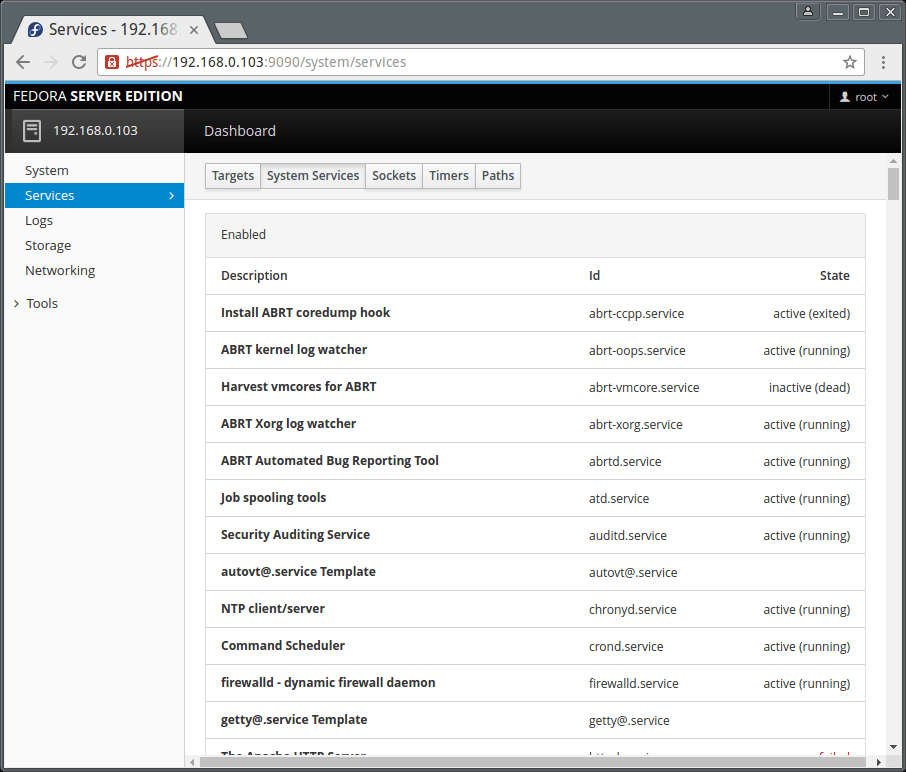Reload the page with refresh icon
906x772 pixels.
(x=79, y=62)
